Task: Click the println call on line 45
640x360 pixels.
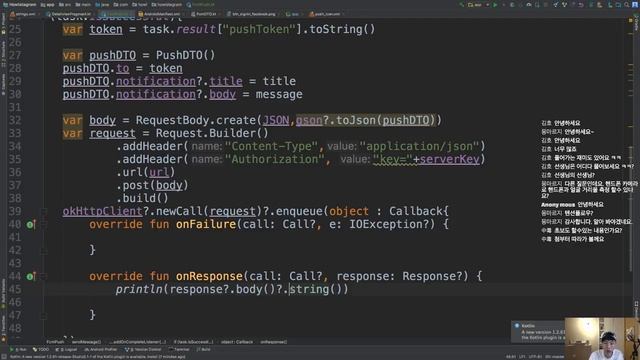Action: click(x=139, y=289)
